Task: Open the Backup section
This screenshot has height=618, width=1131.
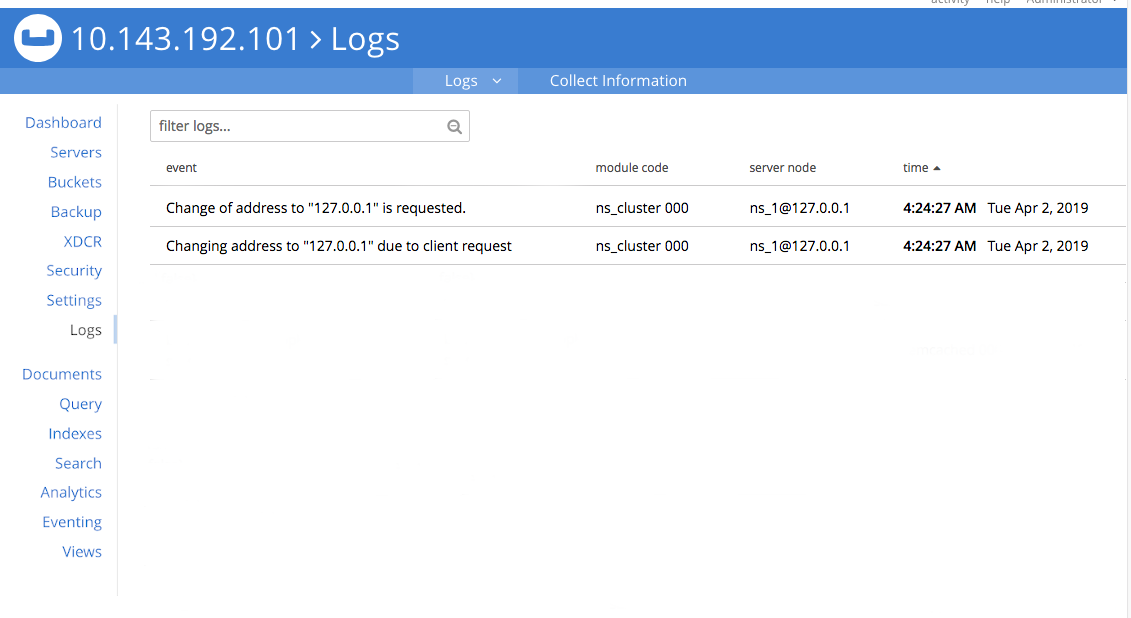Action: [x=75, y=212]
